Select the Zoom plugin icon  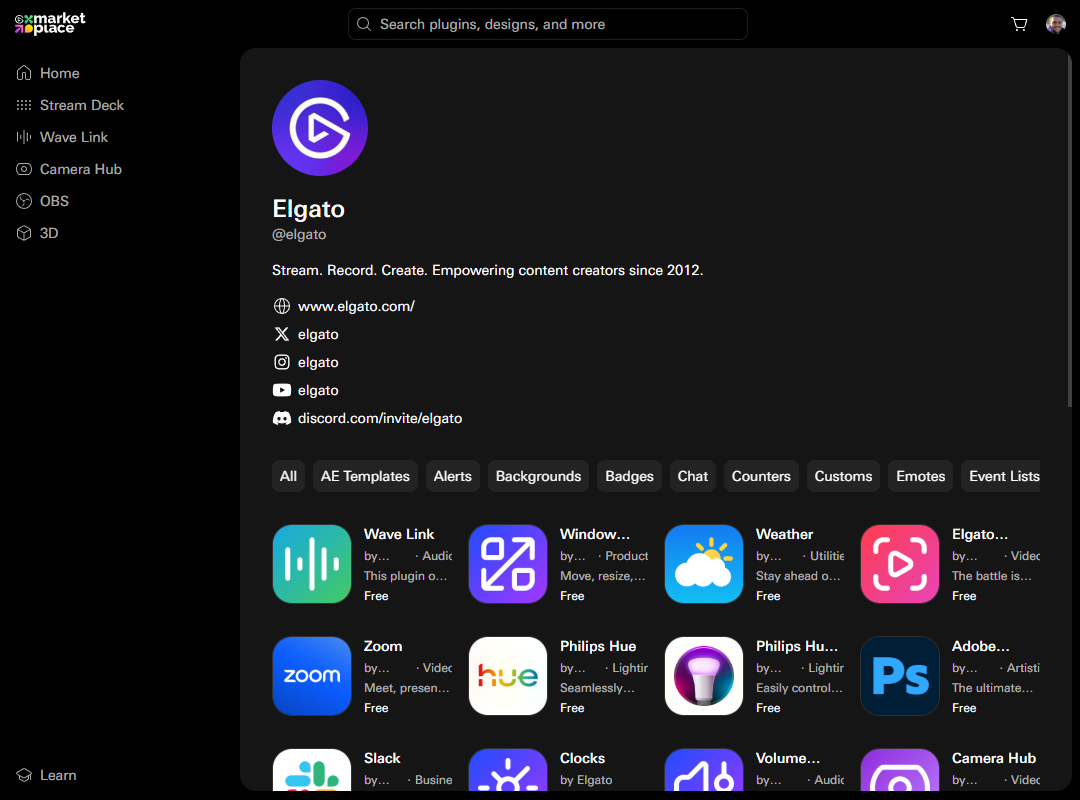click(312, 676)
